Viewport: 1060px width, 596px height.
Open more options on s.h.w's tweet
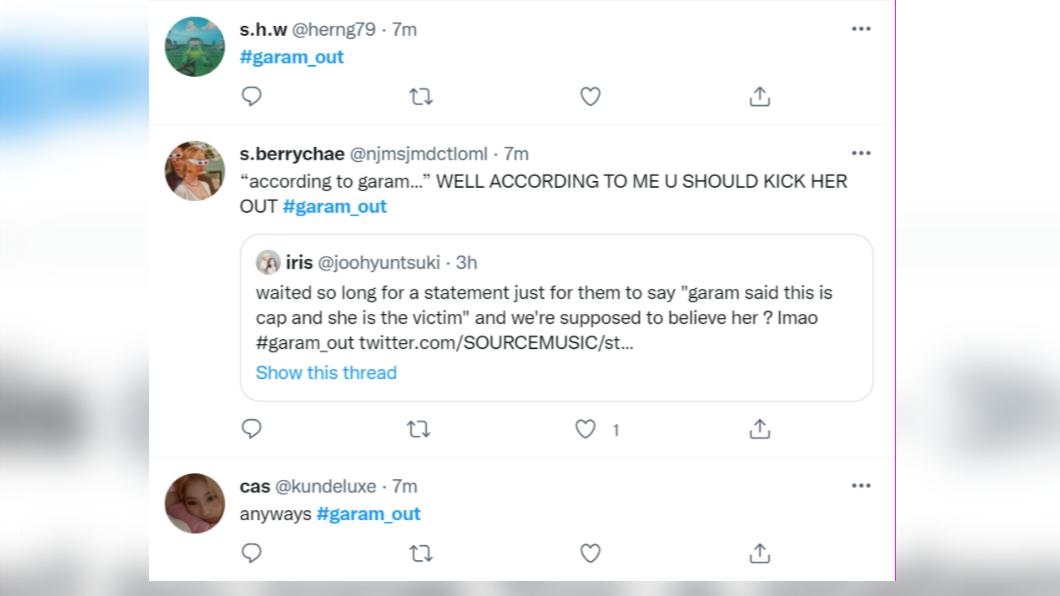[x=861, y=29]
